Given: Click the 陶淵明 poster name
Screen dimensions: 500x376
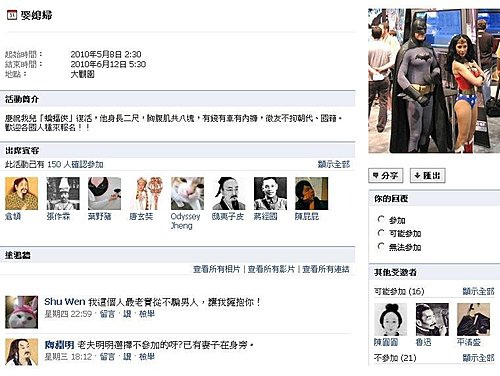Looking at the screenshot, I should (x=59, y=345).
